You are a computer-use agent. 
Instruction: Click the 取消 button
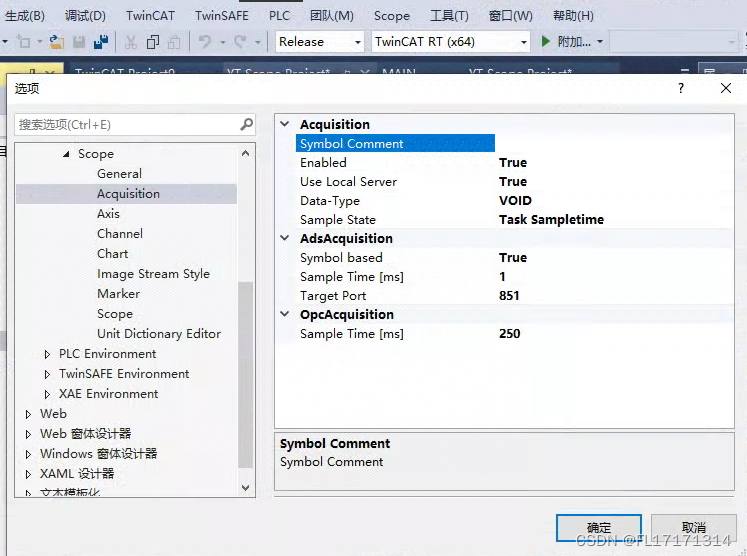pos(694,528)
